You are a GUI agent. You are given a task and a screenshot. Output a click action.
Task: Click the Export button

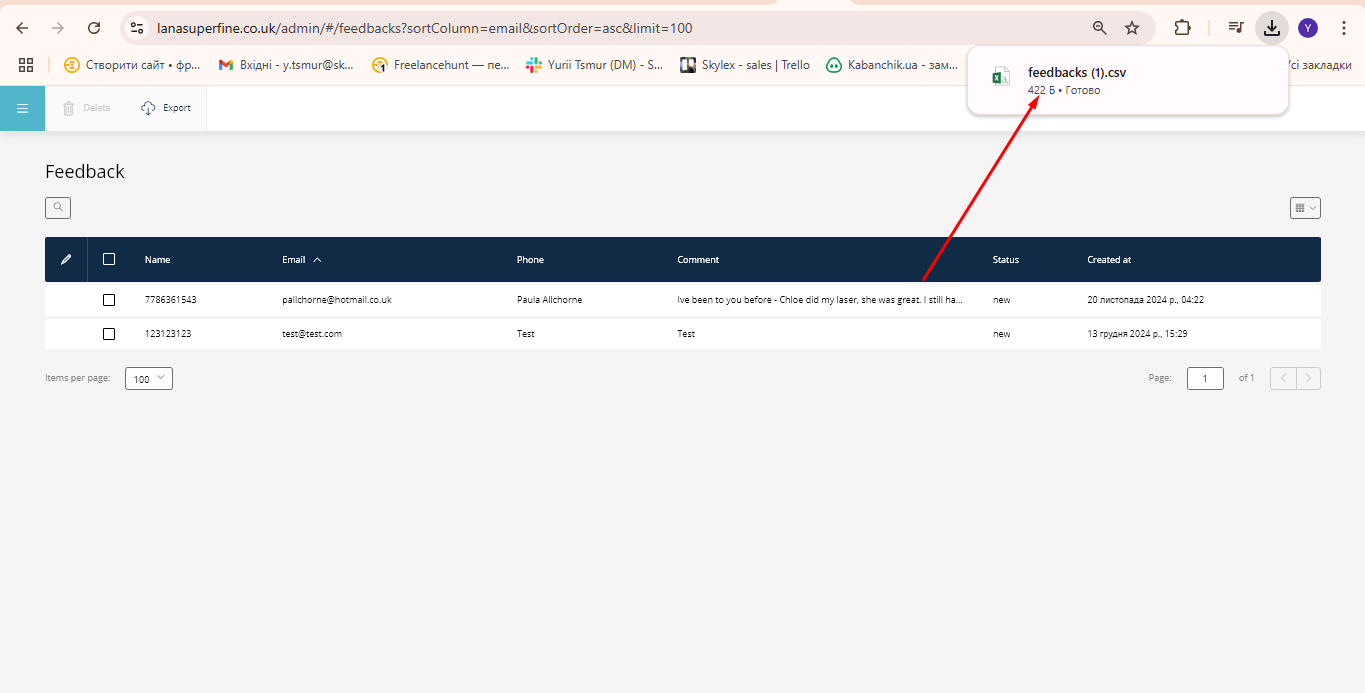(166, 108)
